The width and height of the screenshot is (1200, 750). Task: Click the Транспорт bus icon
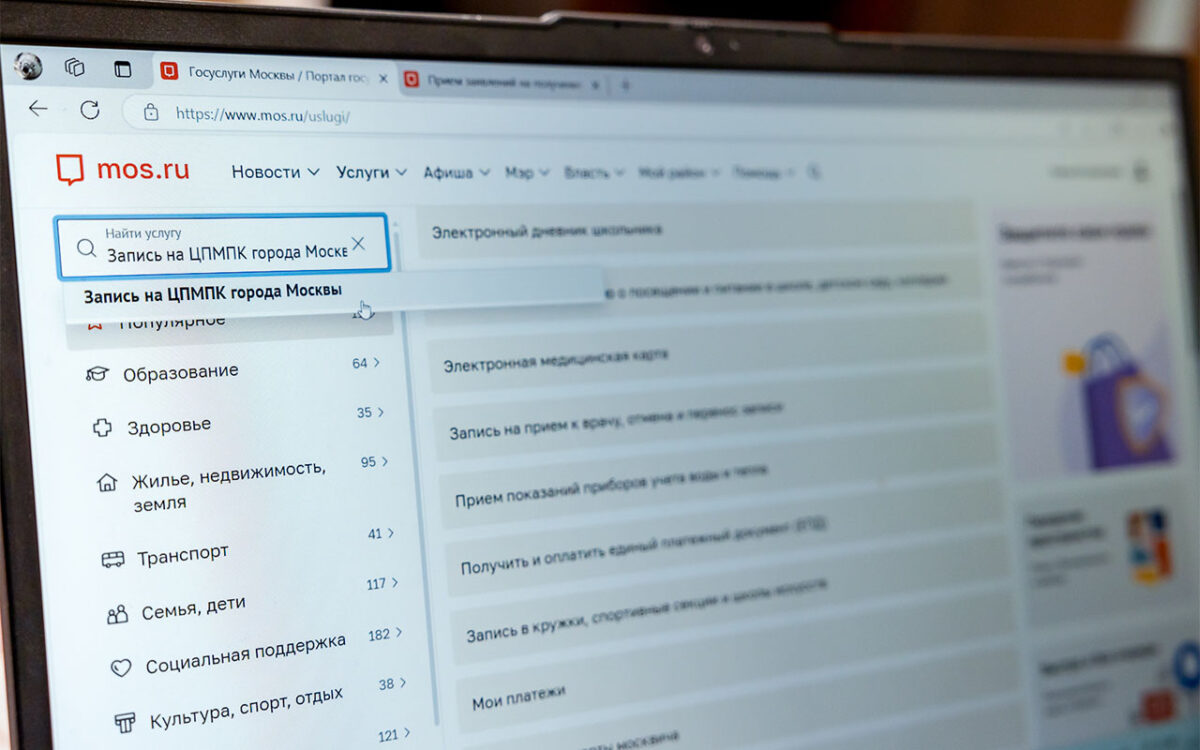[x=112, y=559]
